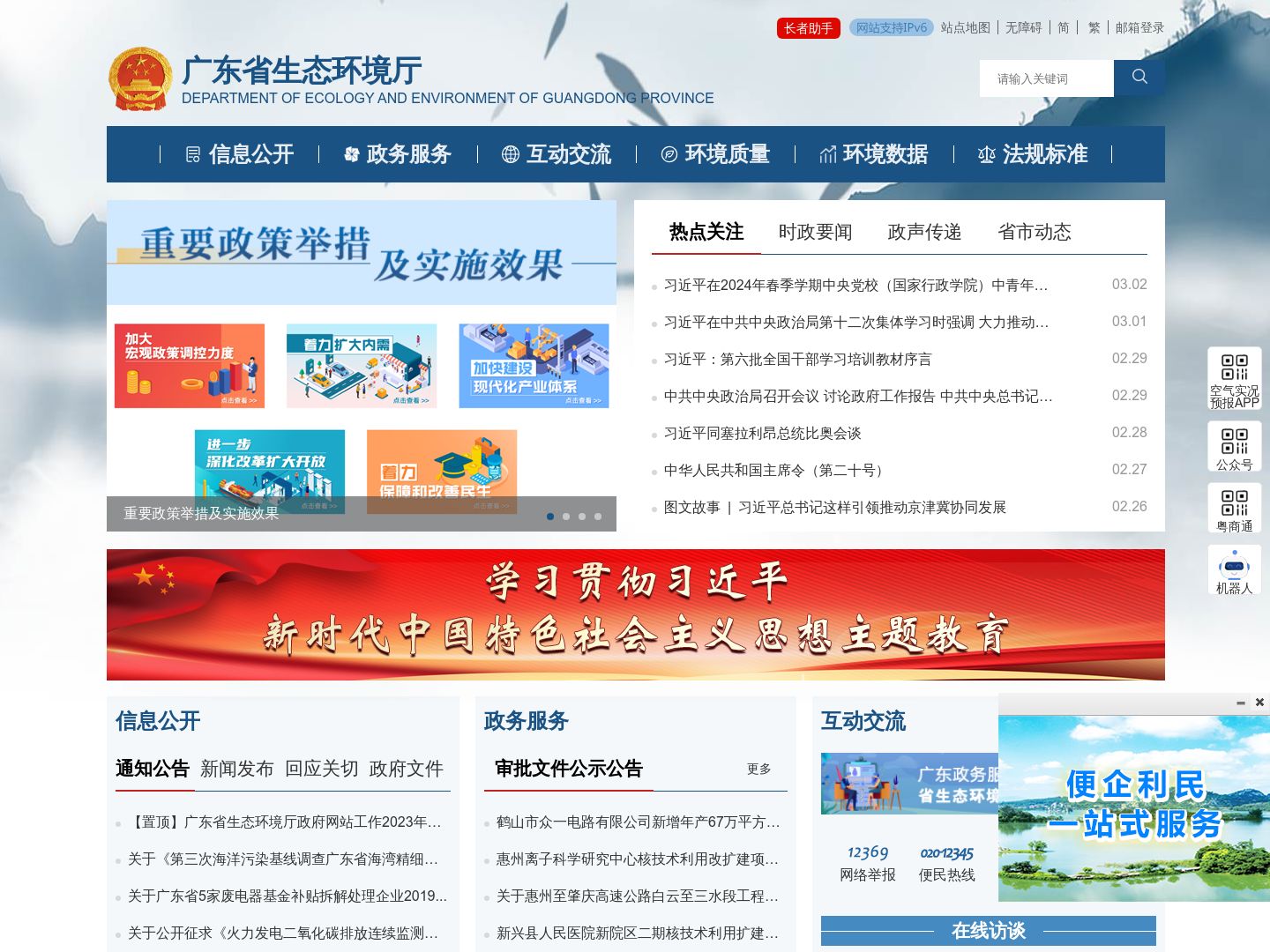This screenshot has height=952, width=1270.
Task: Switch to traditional Chinese 繁
Action: pyautogui.click(x=1094, y=28)
